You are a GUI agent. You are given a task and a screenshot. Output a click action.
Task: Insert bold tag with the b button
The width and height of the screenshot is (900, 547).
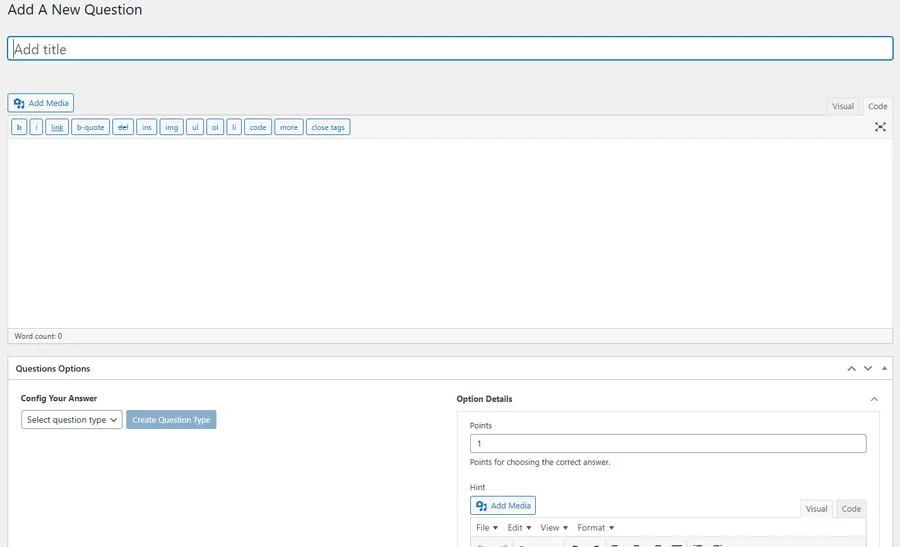tap(19, 127)
